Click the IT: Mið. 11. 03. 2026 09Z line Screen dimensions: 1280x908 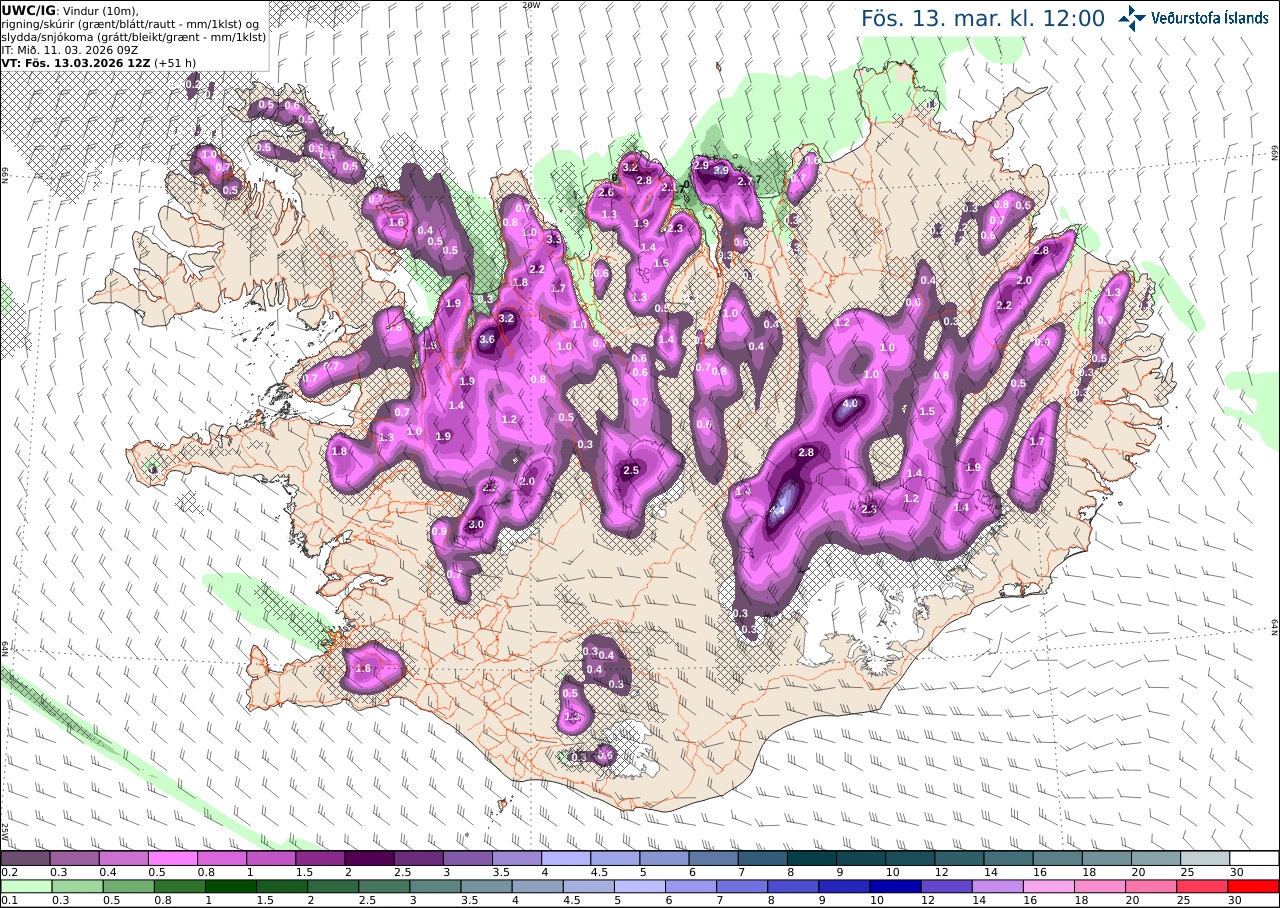pyautogui.click(x=70, y=49)
